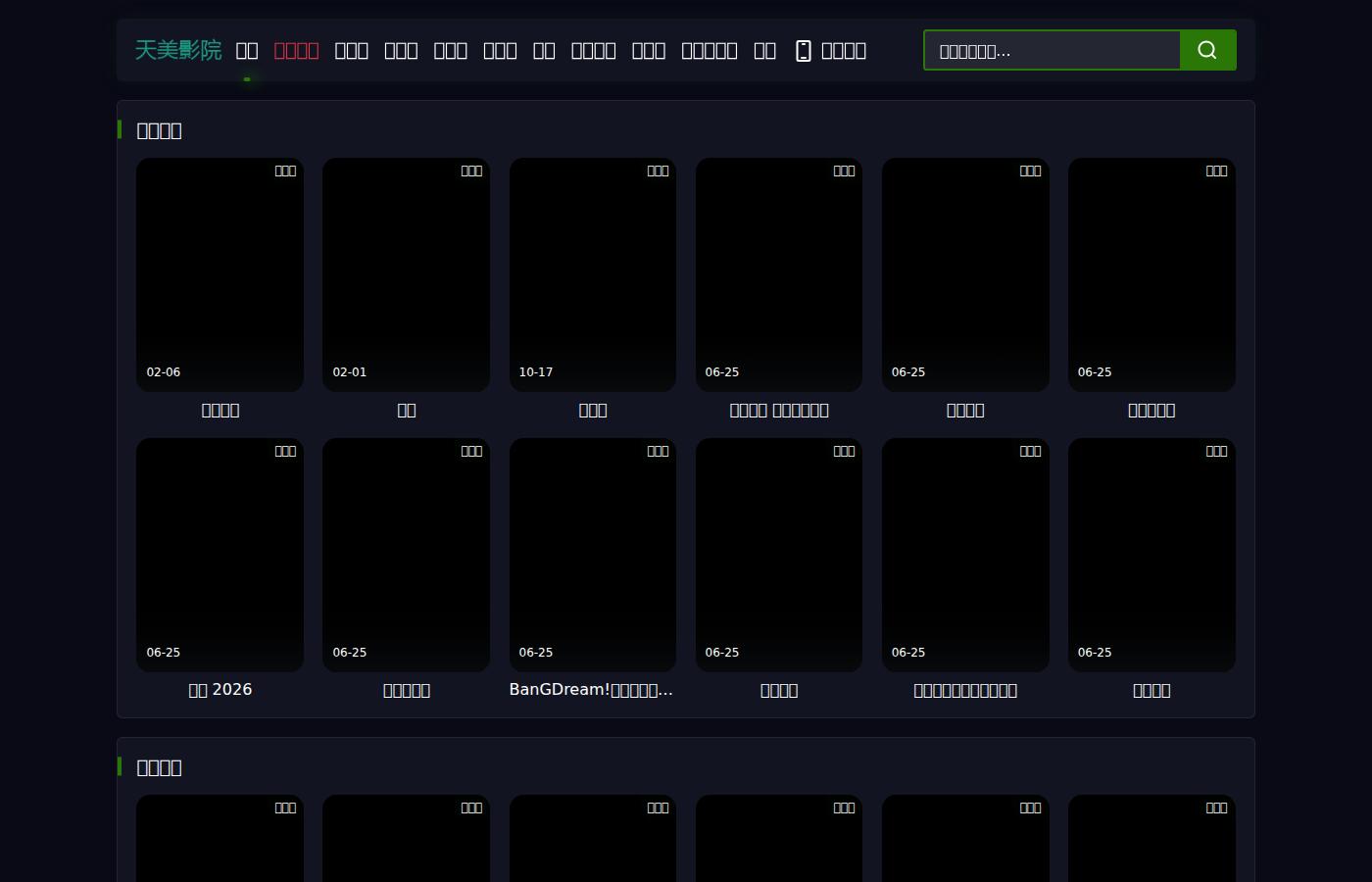Click the BanGDream! title text
Image resolution: width=1372 pixels, height=882 pixels.
click(591, 690)
